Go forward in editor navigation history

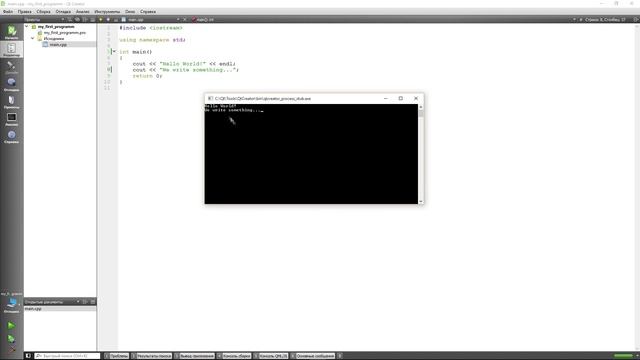click(108, 20)
